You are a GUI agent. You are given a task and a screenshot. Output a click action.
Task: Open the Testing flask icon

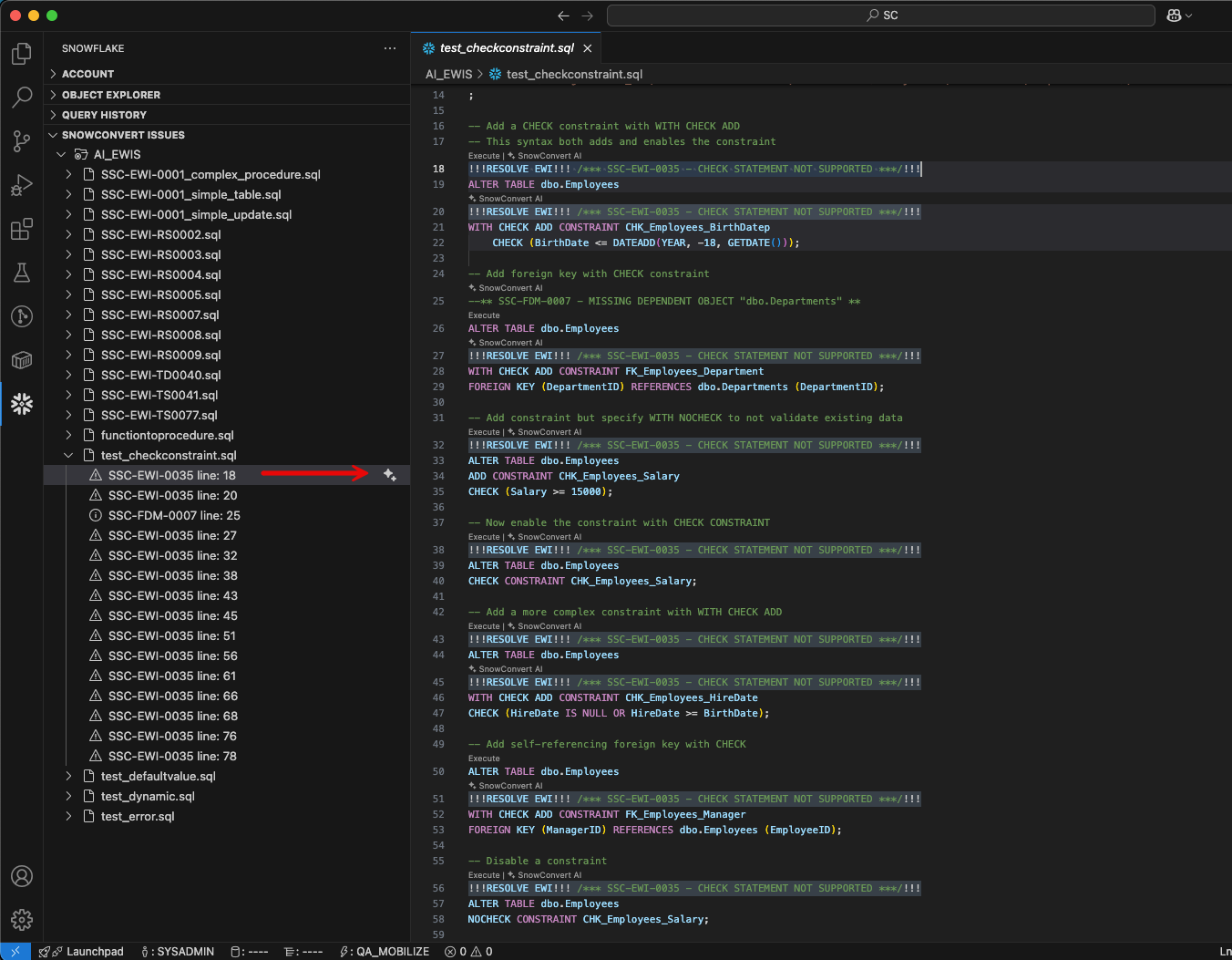[x=22, y=273]
